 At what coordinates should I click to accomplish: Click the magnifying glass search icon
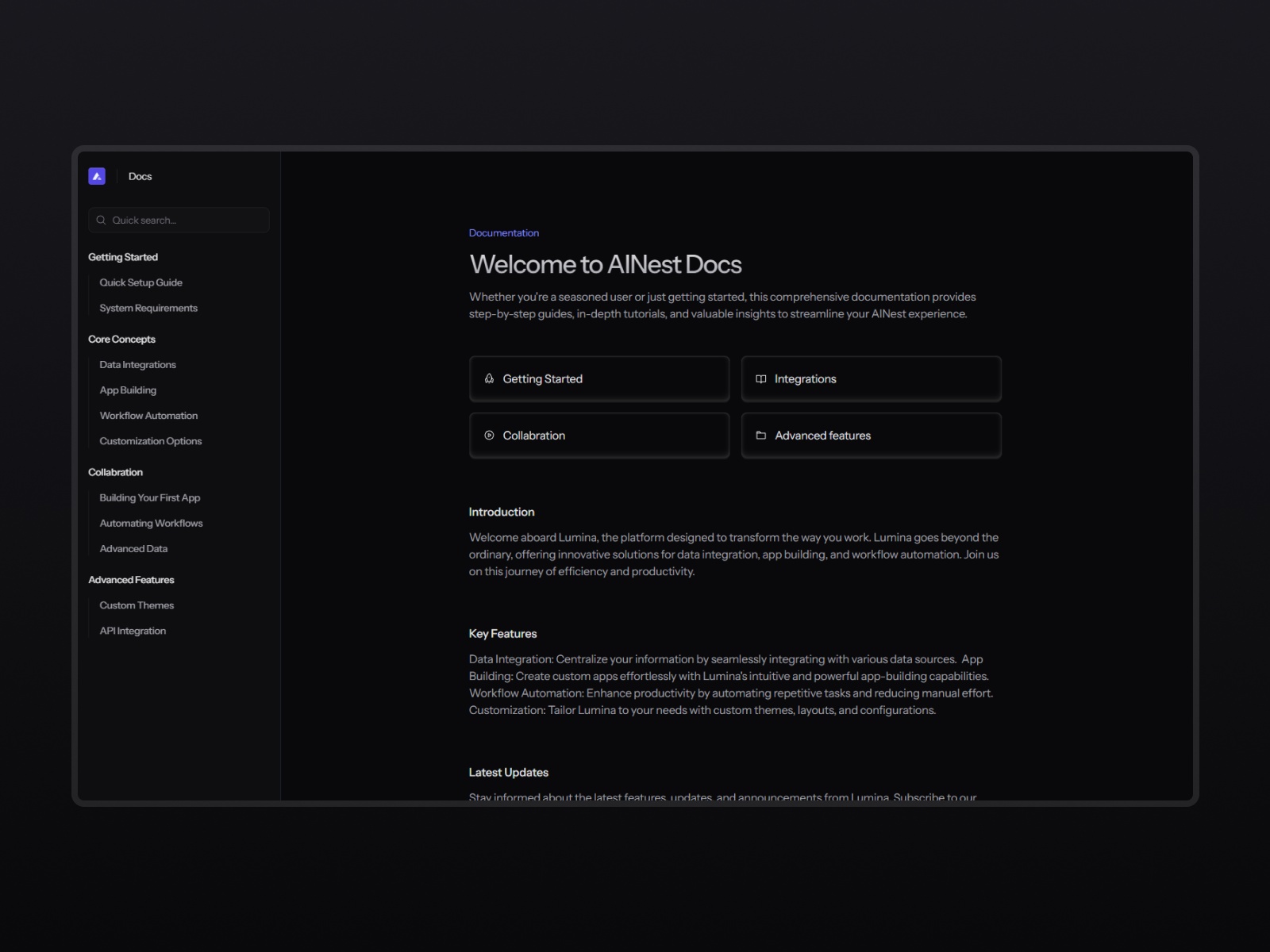101,220
